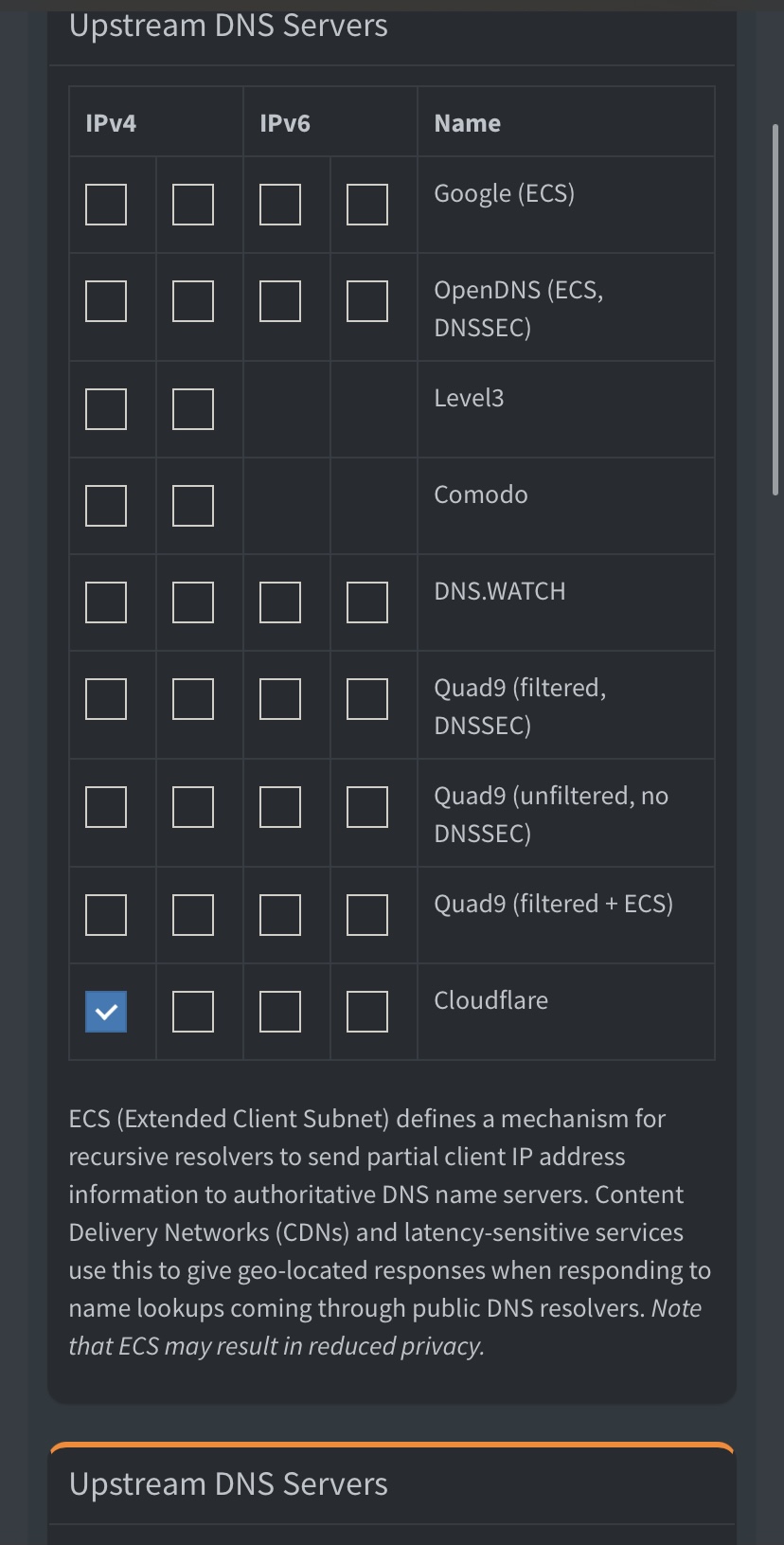Image resolution: width=784 pixels, height=1545 pixels.
Task: Click the page scrollbar on right edge
Action: pyautogui.click(x=775, y=310)
